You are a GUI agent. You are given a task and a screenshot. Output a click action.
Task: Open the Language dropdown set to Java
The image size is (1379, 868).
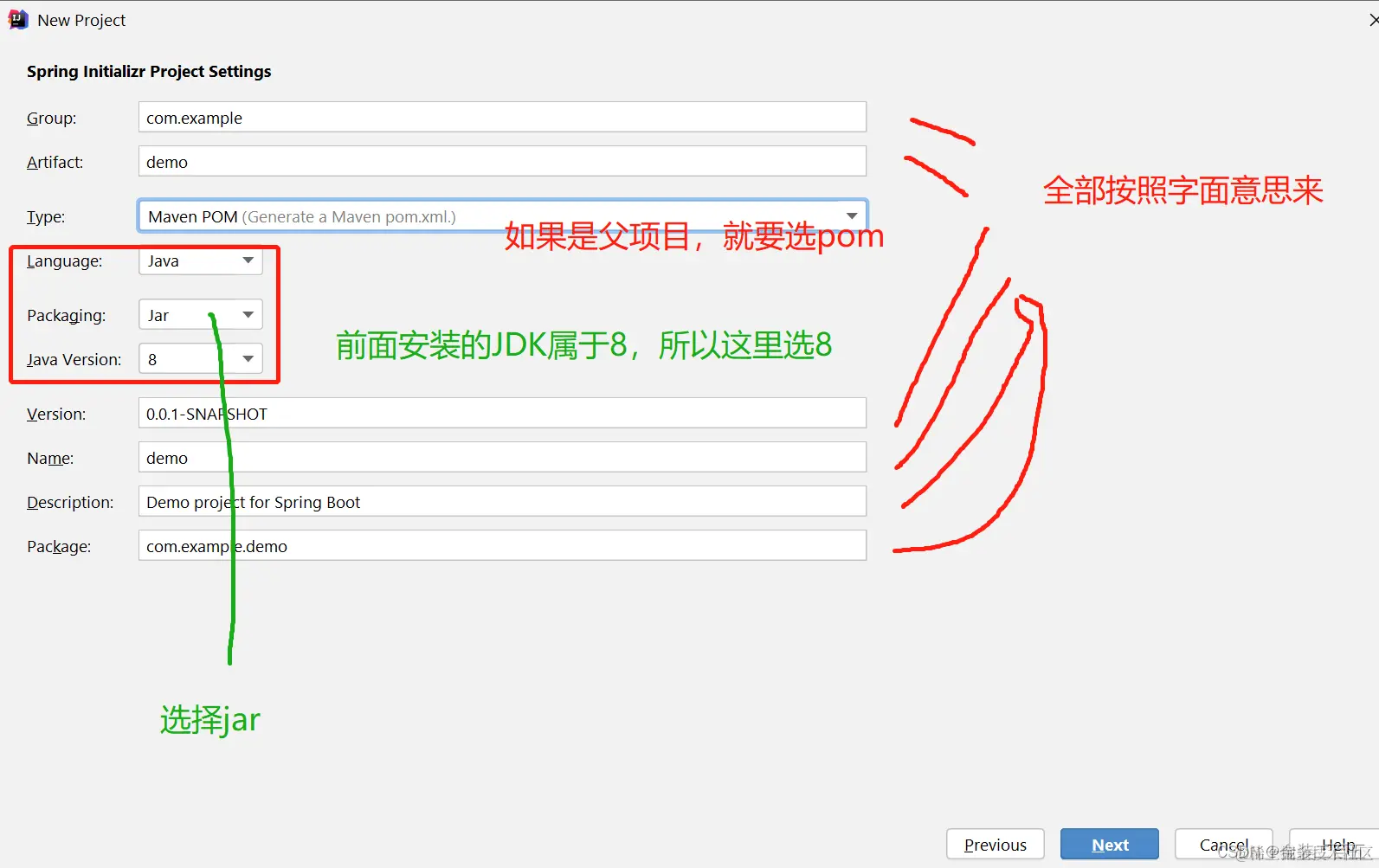(200, 260)
